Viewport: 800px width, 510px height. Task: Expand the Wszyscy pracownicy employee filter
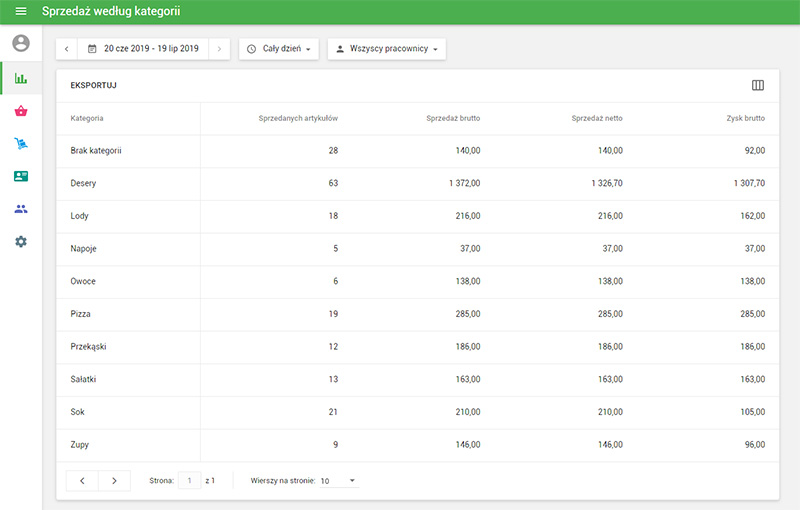pos(386,48)
